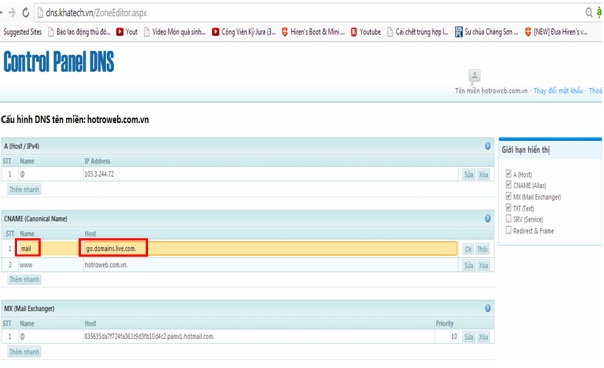This screenshot has width=604, height=368.
Task: Click help icon in MX section
Action: click(488, 308)
